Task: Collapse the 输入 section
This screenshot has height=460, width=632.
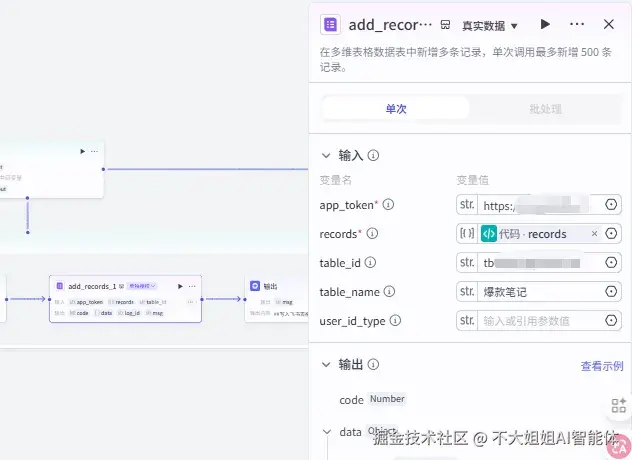Action: [326, 156]
